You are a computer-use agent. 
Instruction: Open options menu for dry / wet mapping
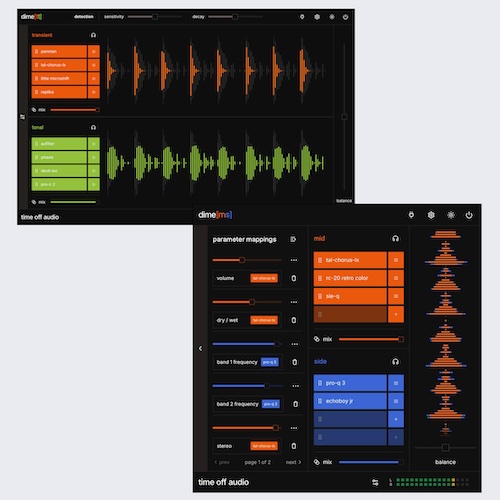tap(294, 302)
